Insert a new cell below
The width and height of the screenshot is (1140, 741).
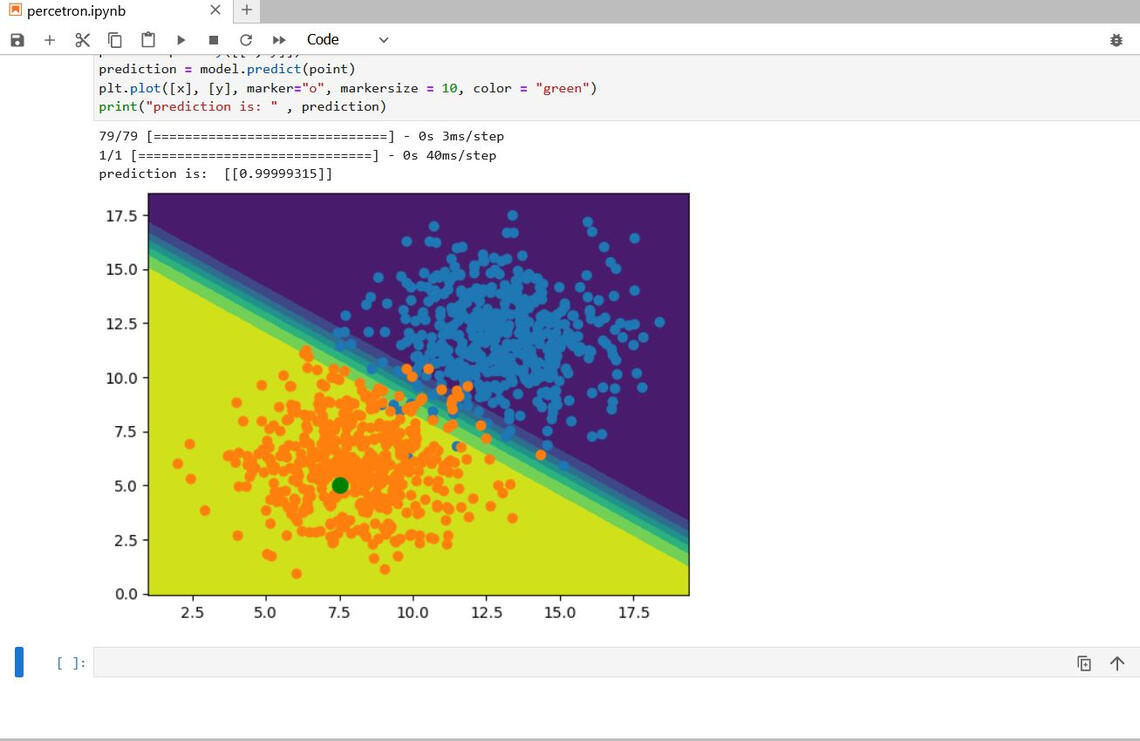pos(48,39)
